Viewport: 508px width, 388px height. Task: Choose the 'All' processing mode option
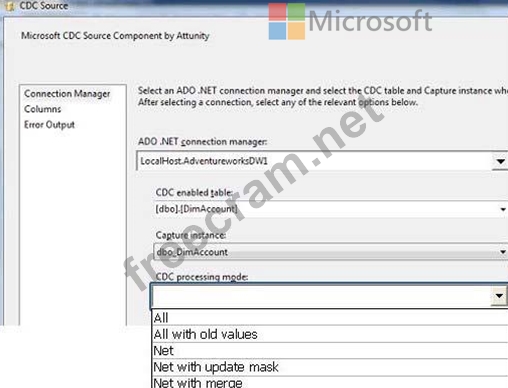[330, 318]
